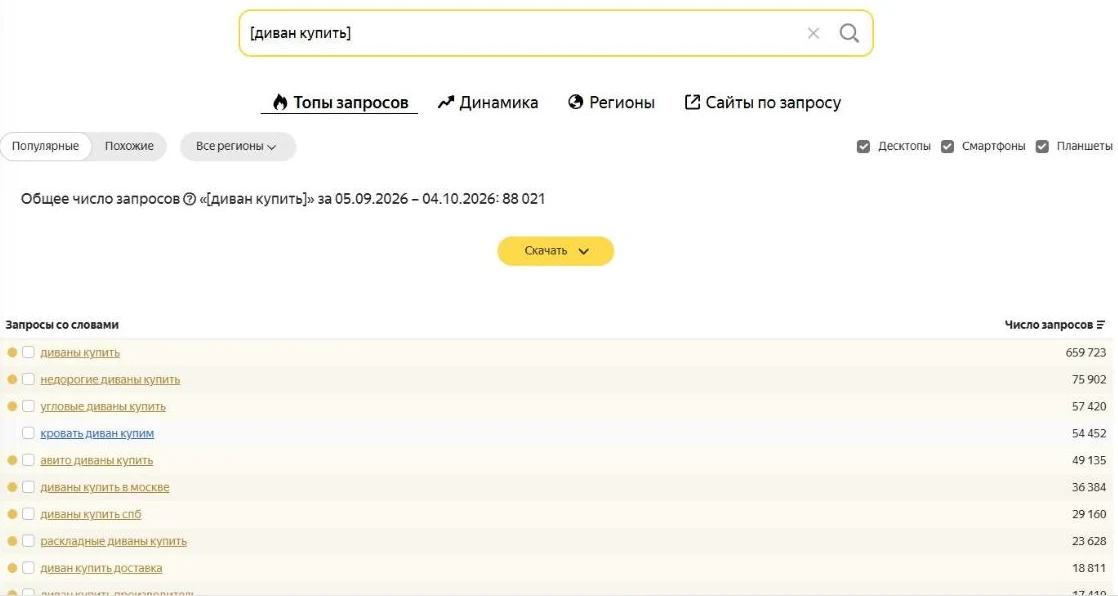Click the count 57 420
The width and height of the screenshot is (1118, 596).
point(1089,406)
